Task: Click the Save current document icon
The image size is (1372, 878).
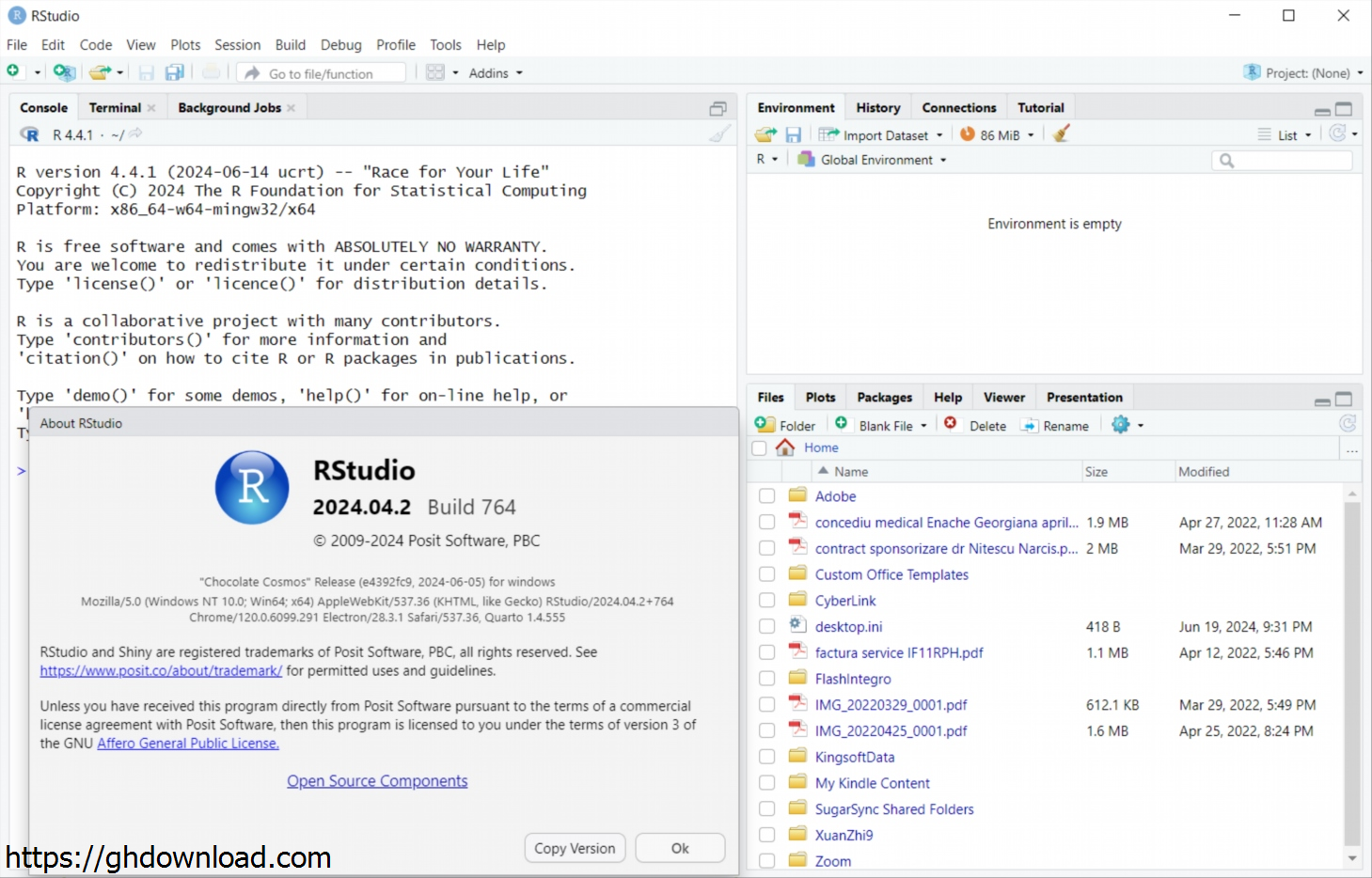Action: coord(146,72)
